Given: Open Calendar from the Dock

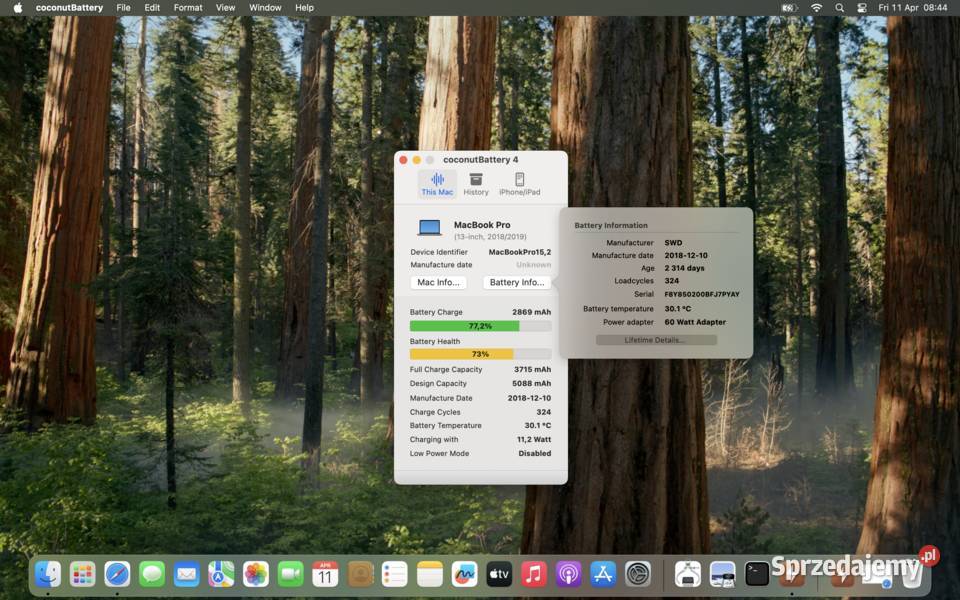Looking at the screenshot, I should pos(325,574).
